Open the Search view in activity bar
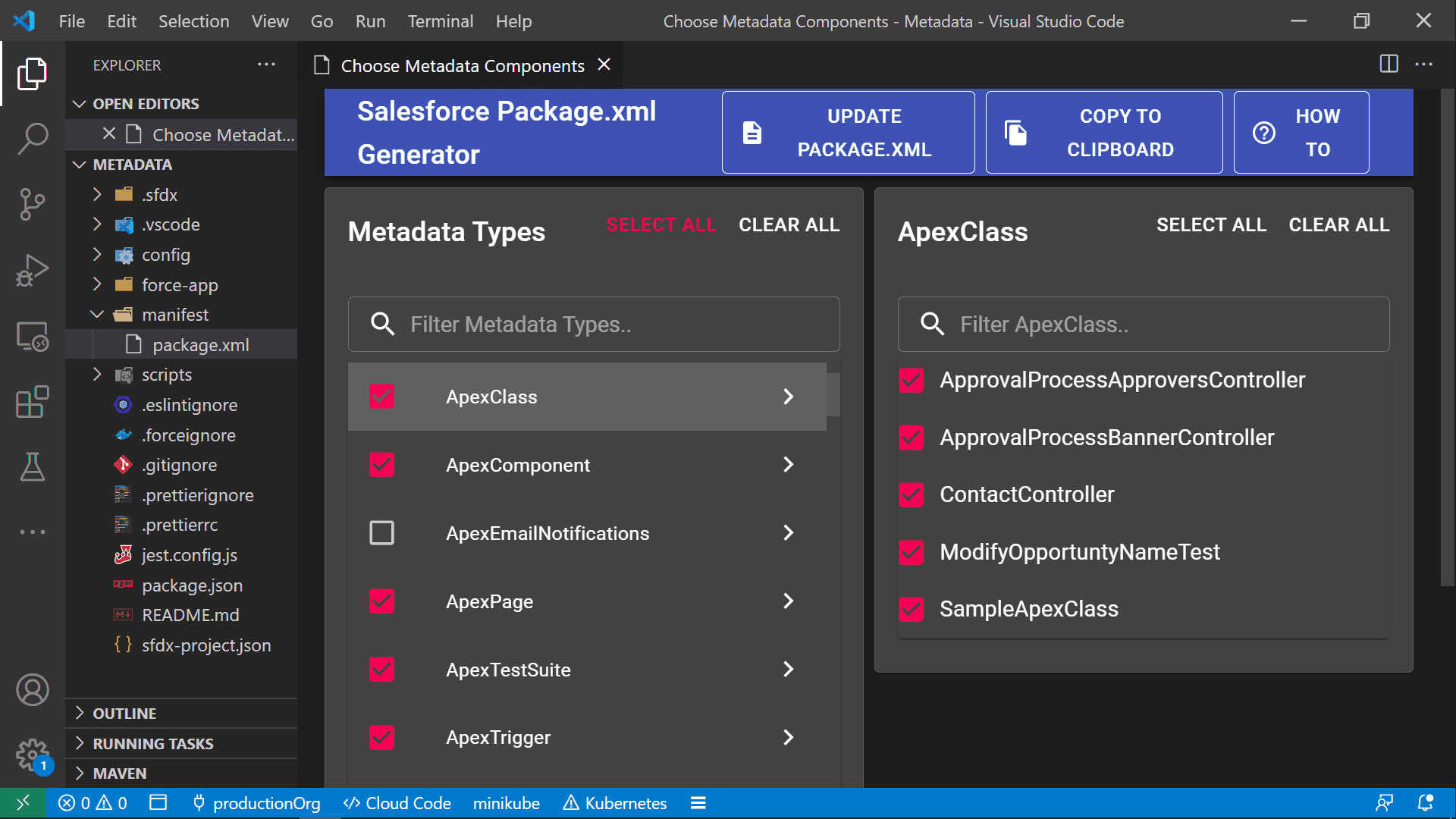Viewport: 1456px width, 819px height. [32, 139]
